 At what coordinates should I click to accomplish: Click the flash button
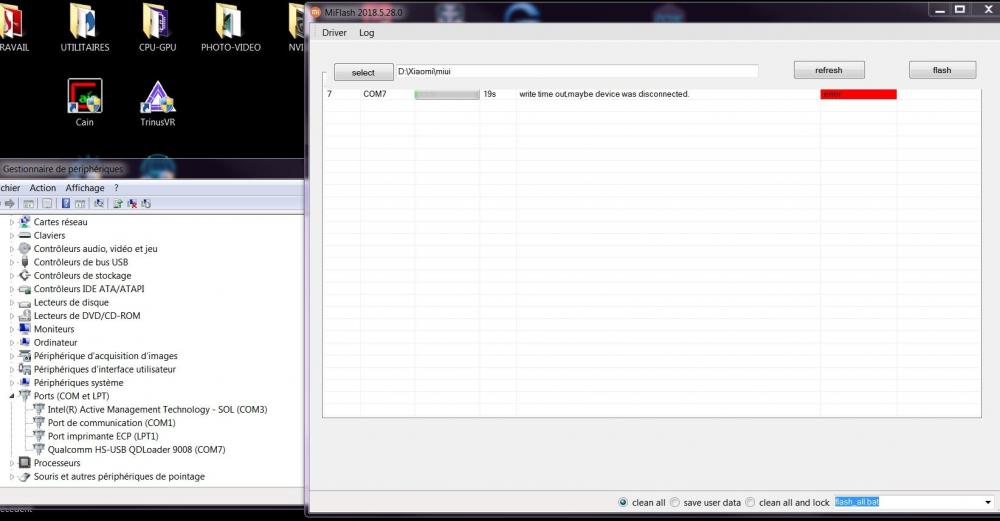point(941,71)
